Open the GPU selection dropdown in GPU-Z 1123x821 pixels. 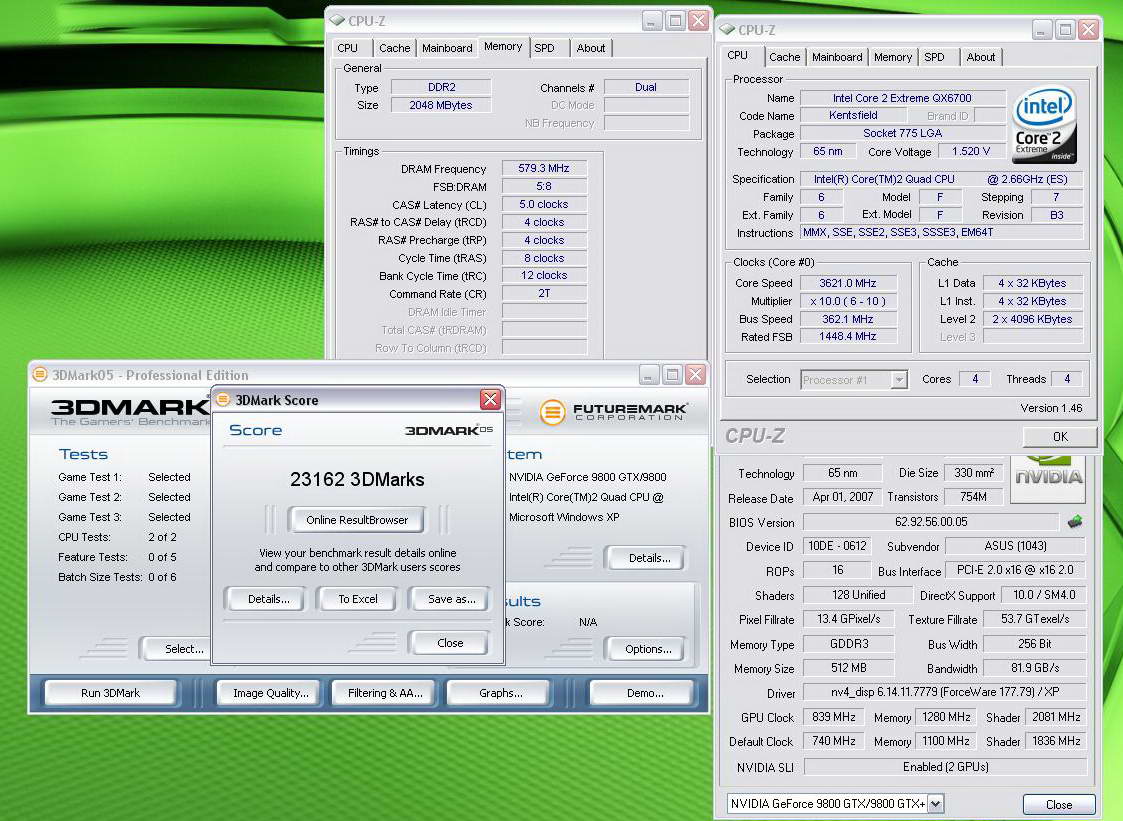click(x=935, y=804)
